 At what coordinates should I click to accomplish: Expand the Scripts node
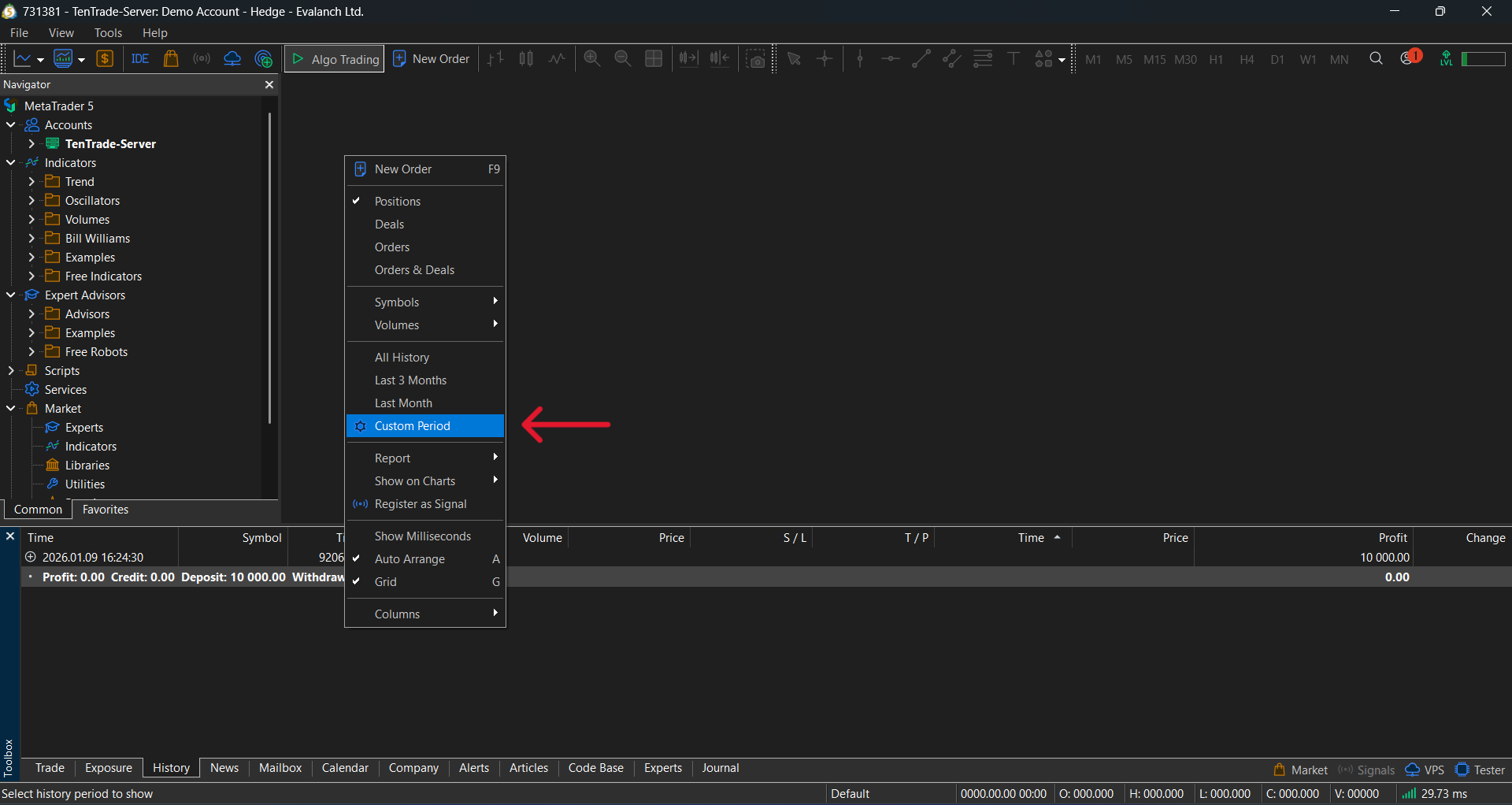pyautogui.click(x=11, y=371)
